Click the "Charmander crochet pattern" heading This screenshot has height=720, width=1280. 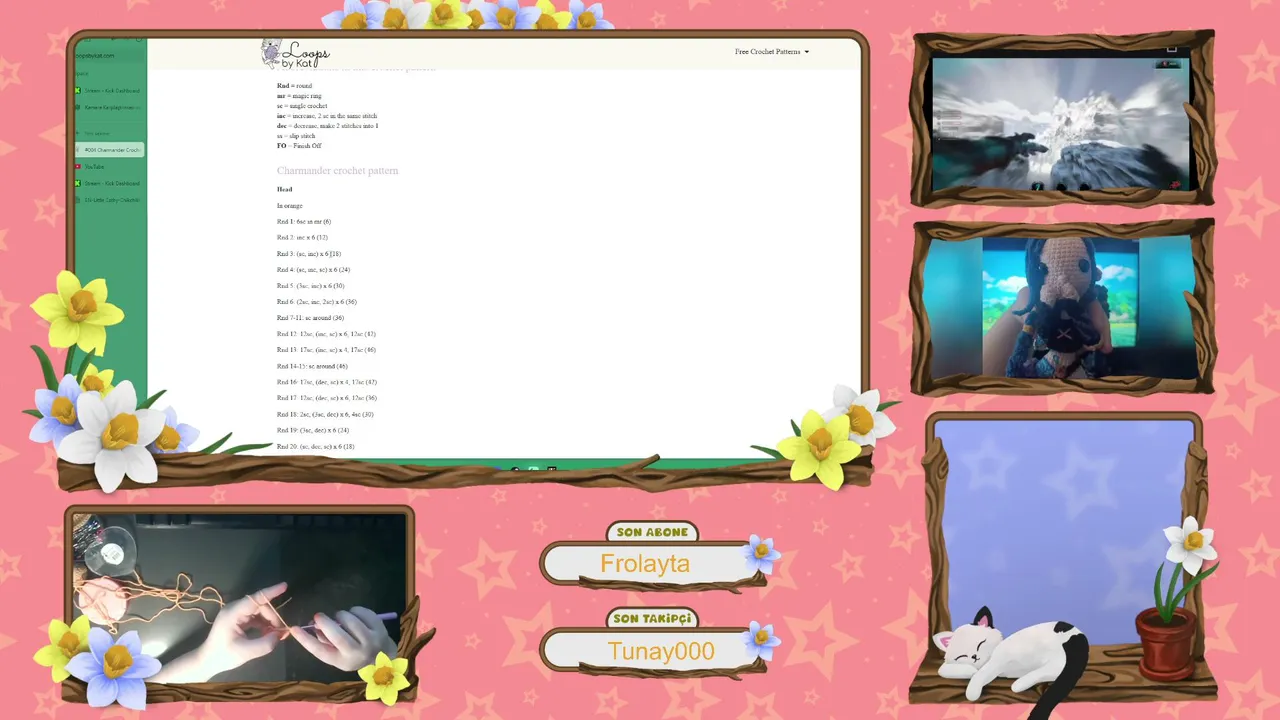(337, 171)
